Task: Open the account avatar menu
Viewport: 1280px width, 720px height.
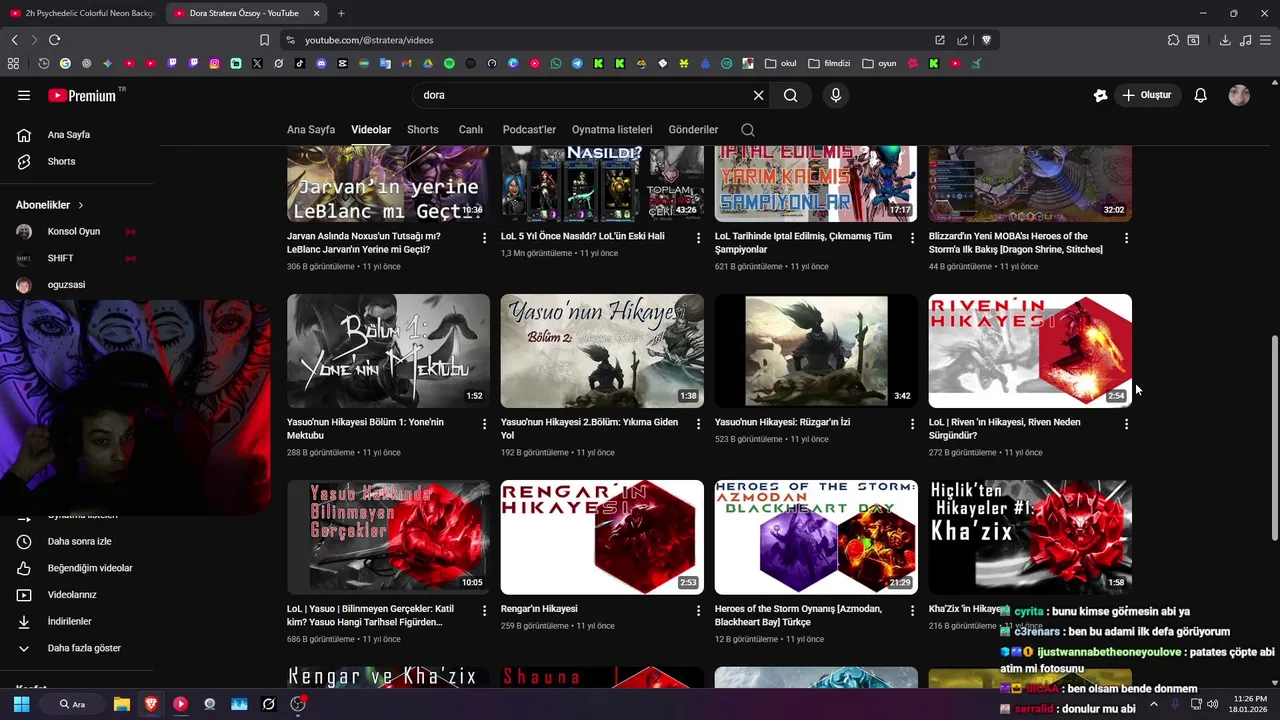Action: click(1239, 95)
